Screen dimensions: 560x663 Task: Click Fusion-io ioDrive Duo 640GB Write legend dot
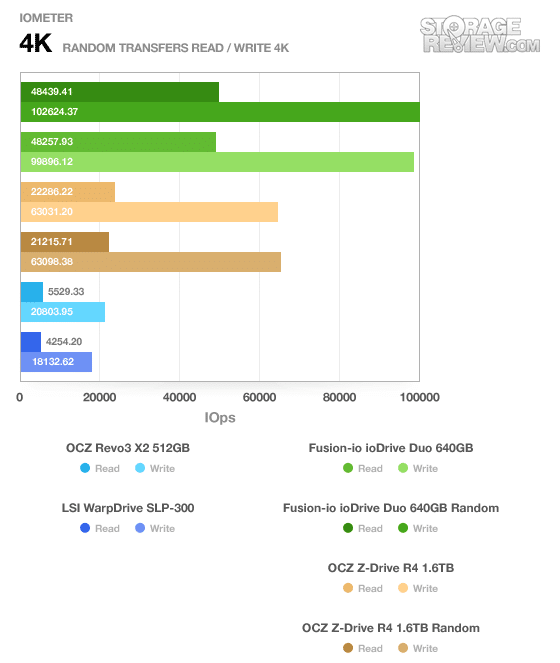point(403,468)
